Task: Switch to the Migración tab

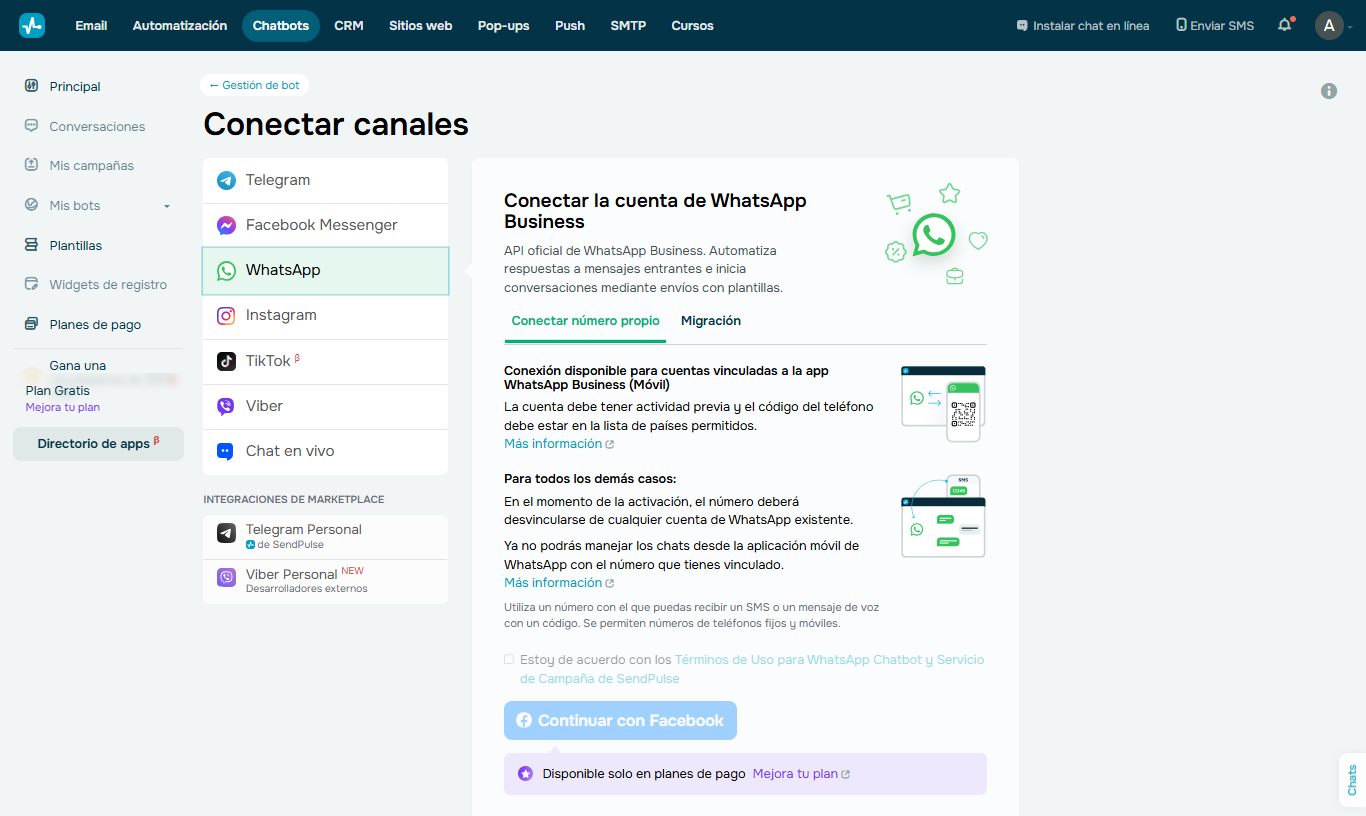Action: point(711,321)
